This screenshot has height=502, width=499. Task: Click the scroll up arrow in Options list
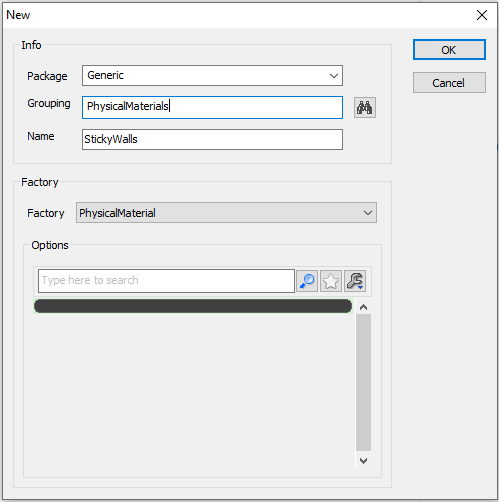point(363,307)
